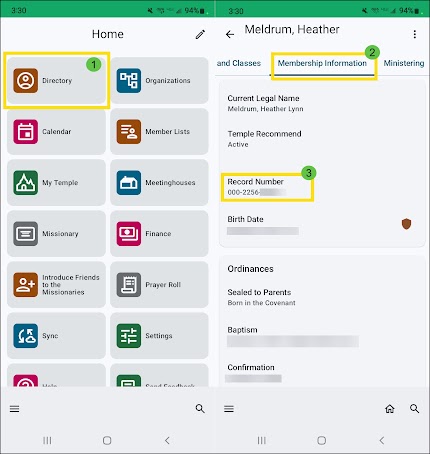This screenshot has width=430, height=454.
Task: Open hamburger menu on profile screen
Action: 229,409
